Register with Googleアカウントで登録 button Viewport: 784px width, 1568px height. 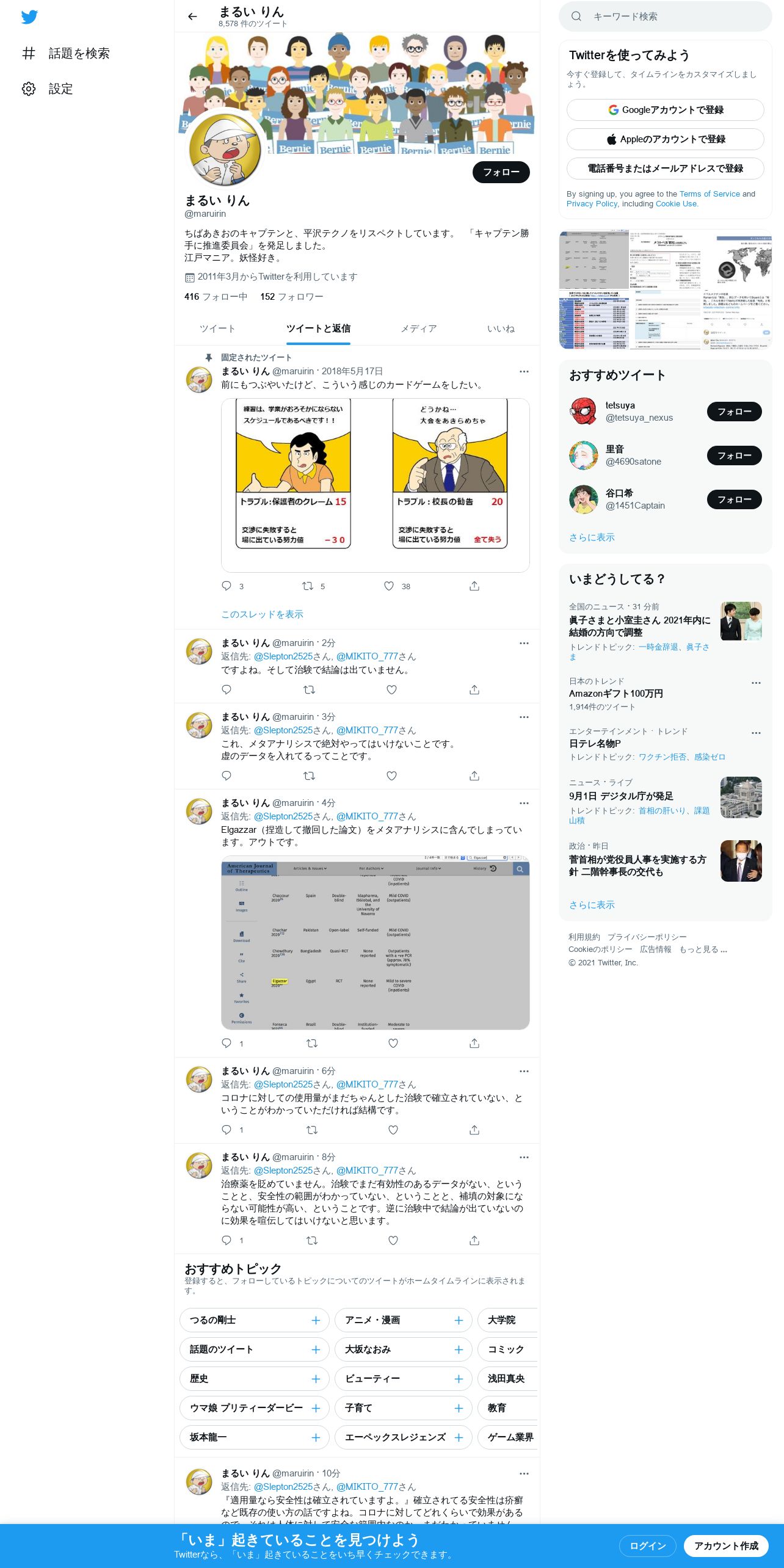tap(665, 110)
